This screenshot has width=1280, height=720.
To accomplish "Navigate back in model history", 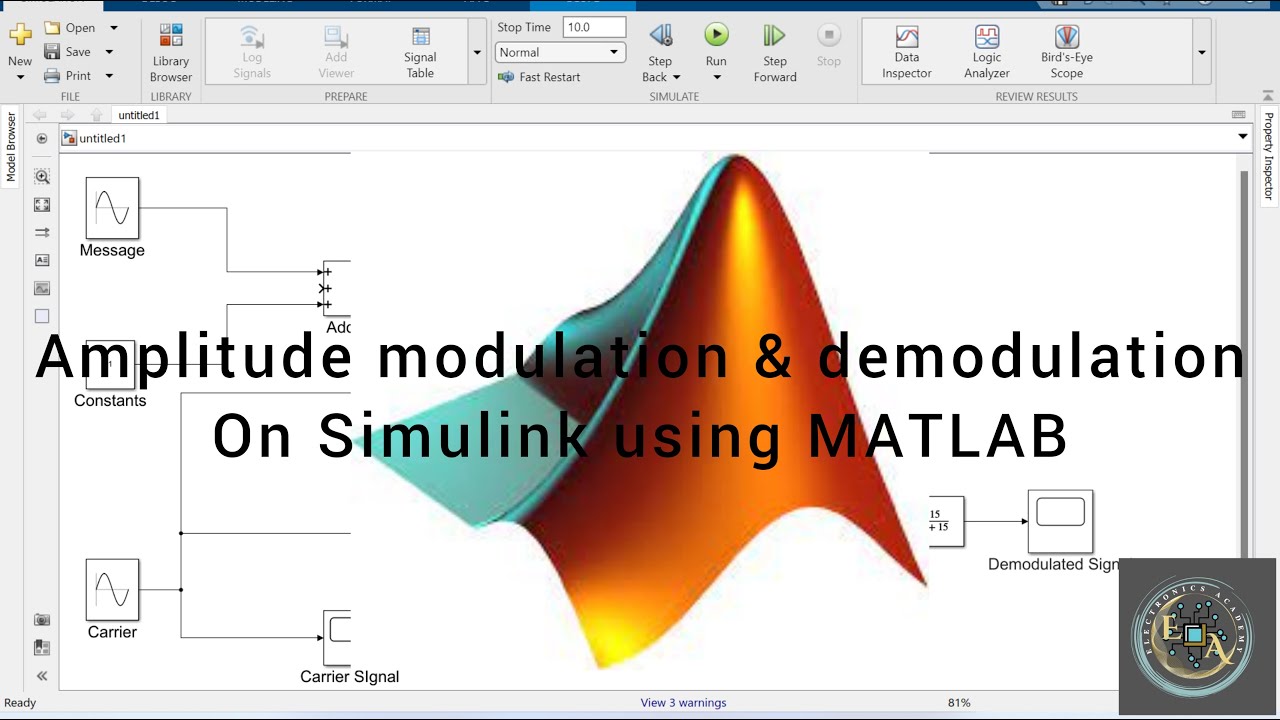I will [40, 115].
